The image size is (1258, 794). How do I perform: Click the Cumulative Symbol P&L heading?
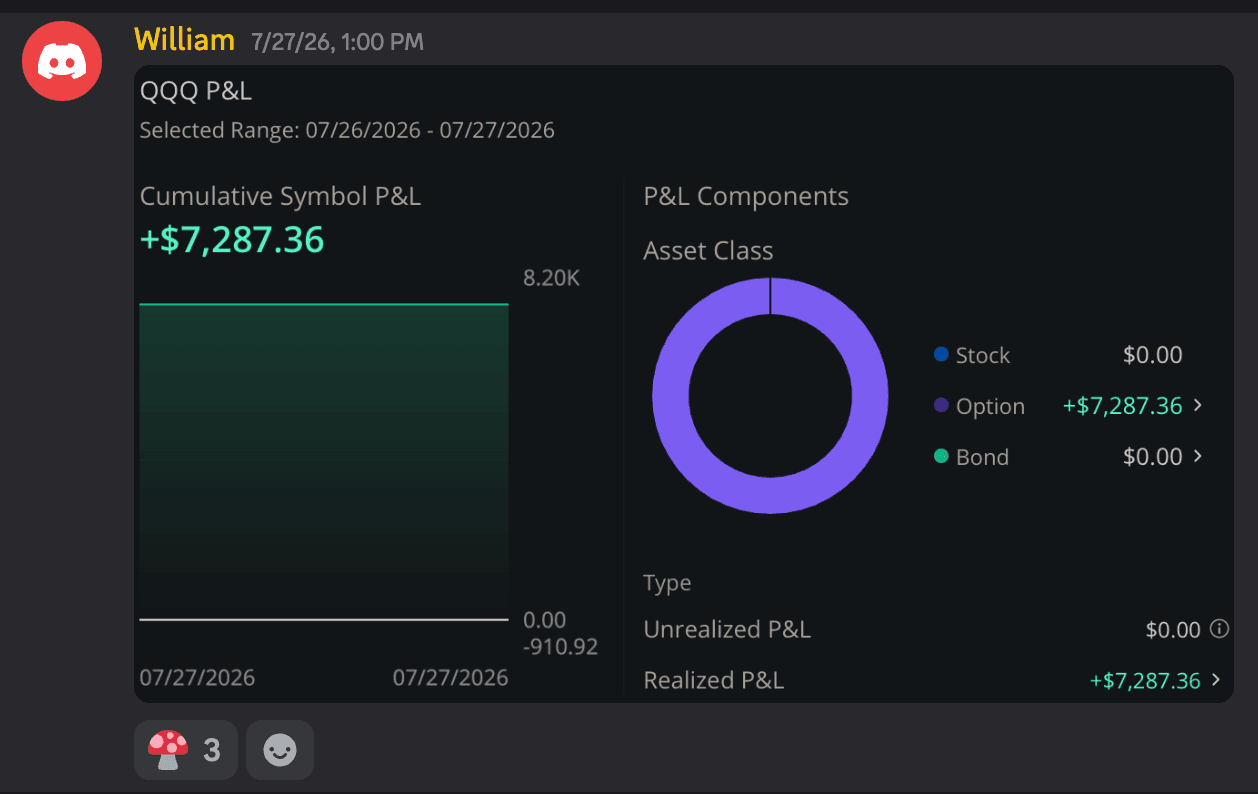tap(280, 197)
